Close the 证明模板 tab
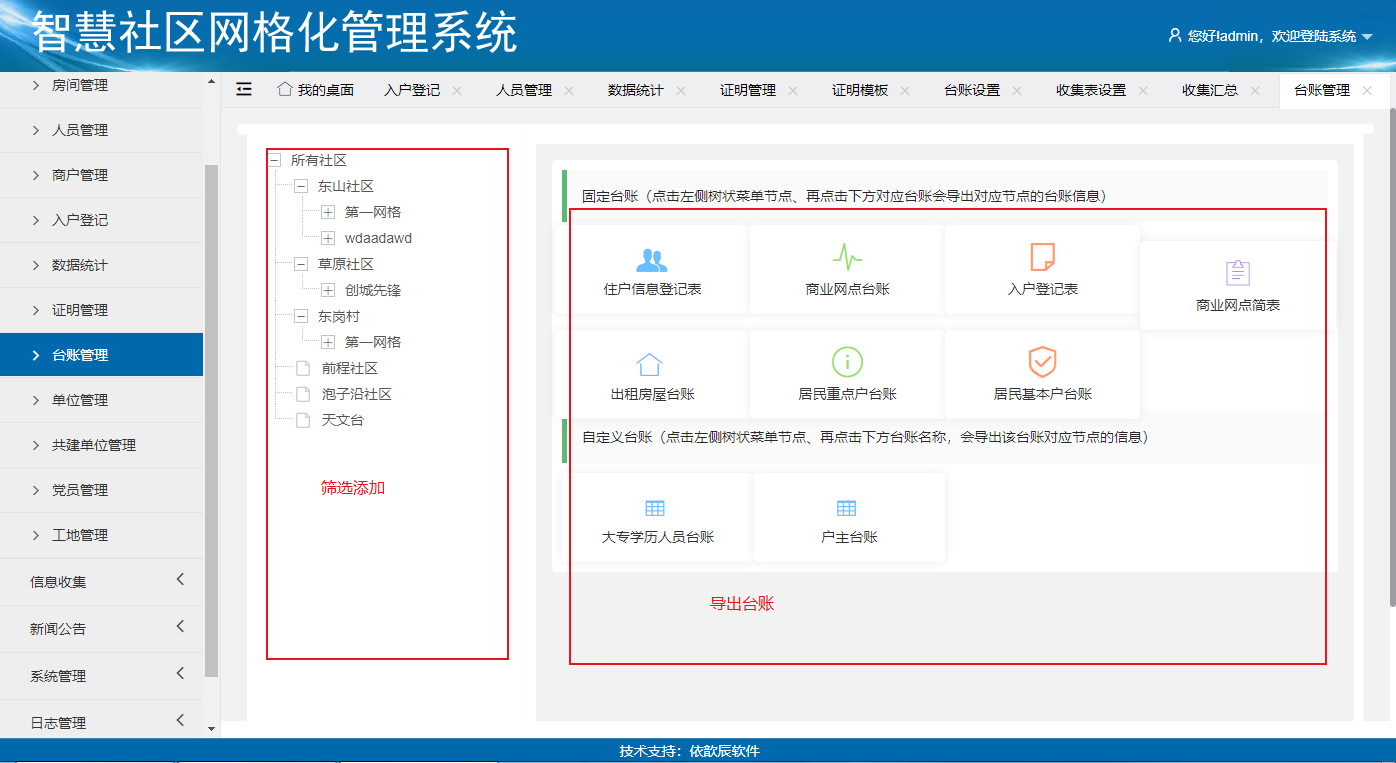Image resolution: width=1396 pixels, height=763 pixels. coord(905,90)
